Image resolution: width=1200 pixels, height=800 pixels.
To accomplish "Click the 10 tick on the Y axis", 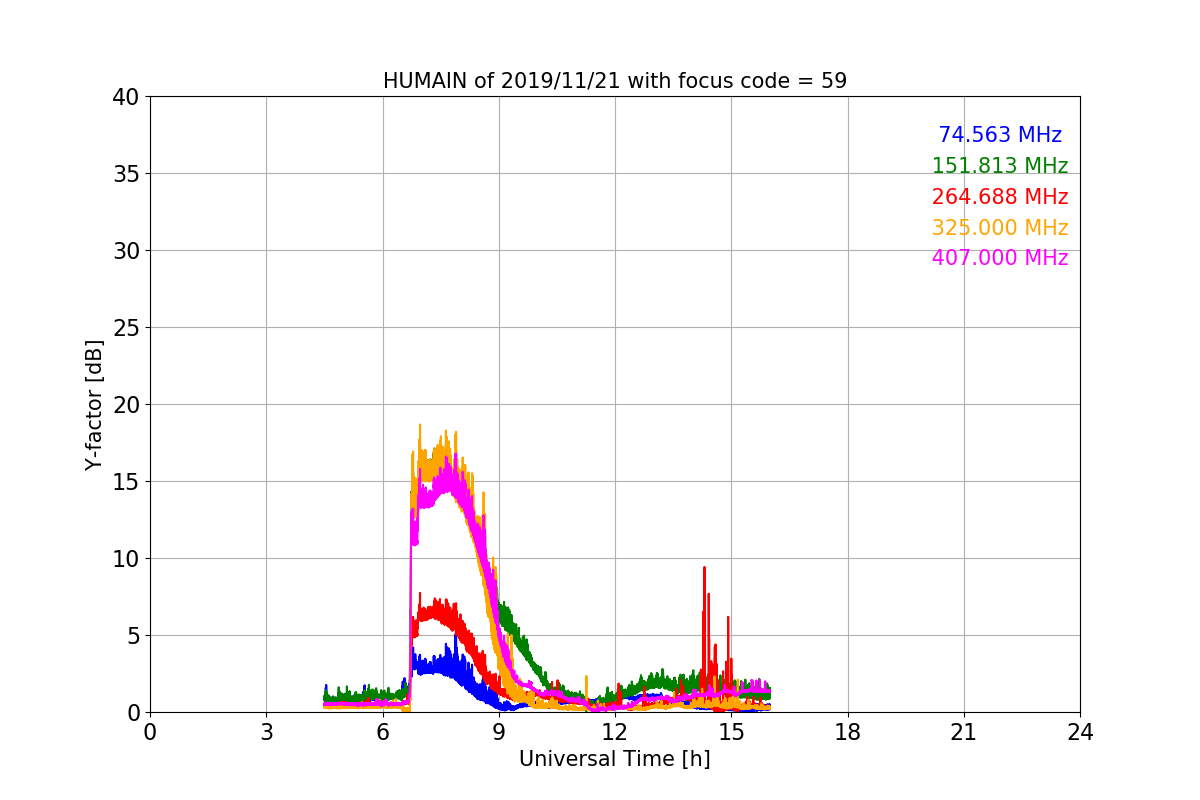I will pos(126,559).
